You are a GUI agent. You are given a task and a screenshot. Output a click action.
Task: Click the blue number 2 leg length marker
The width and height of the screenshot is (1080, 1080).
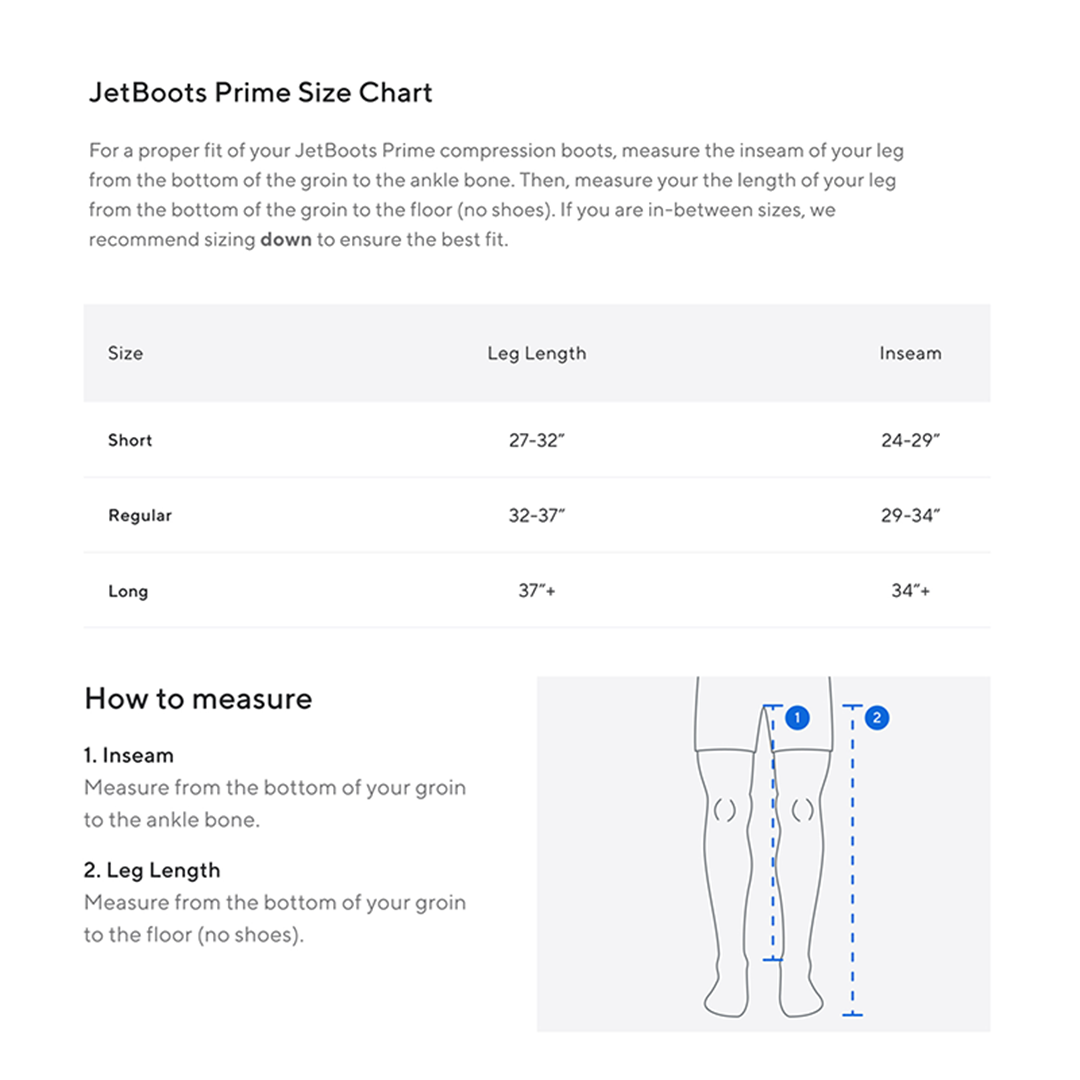click(876, 717)
